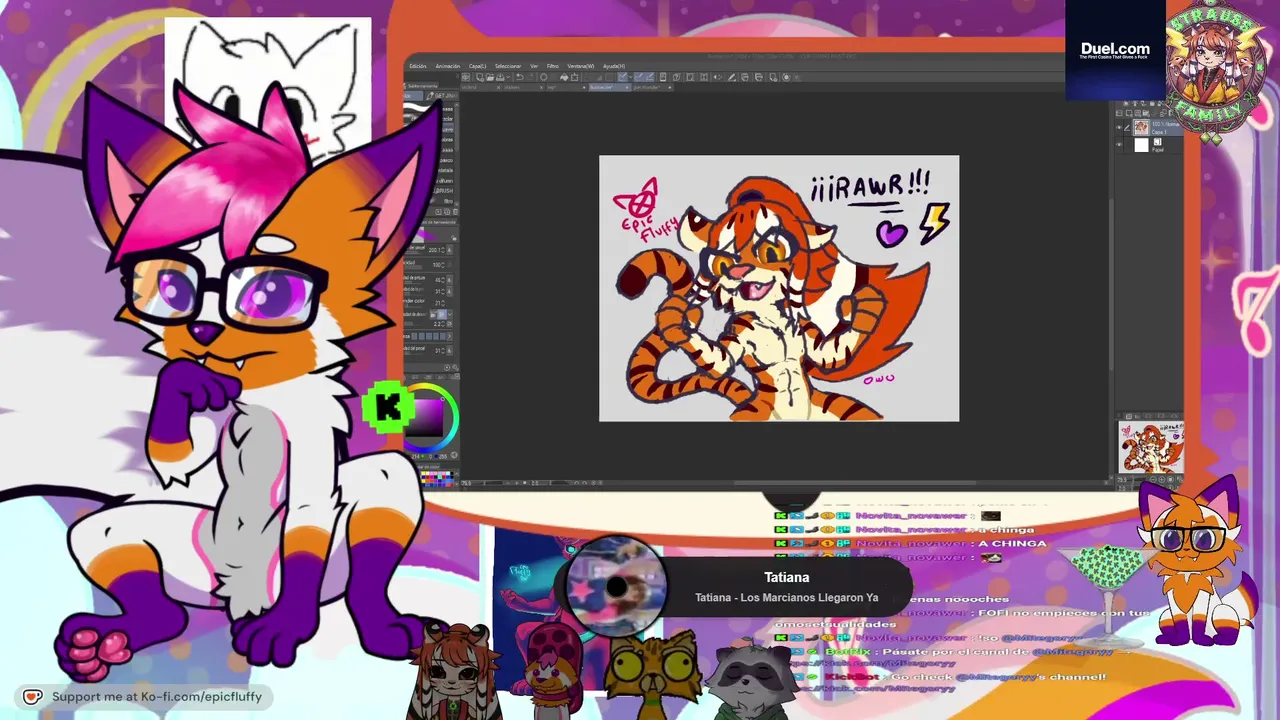Open the Ver menu
This screenshot has width=1280, height=720.
click(x=534, y=66)
